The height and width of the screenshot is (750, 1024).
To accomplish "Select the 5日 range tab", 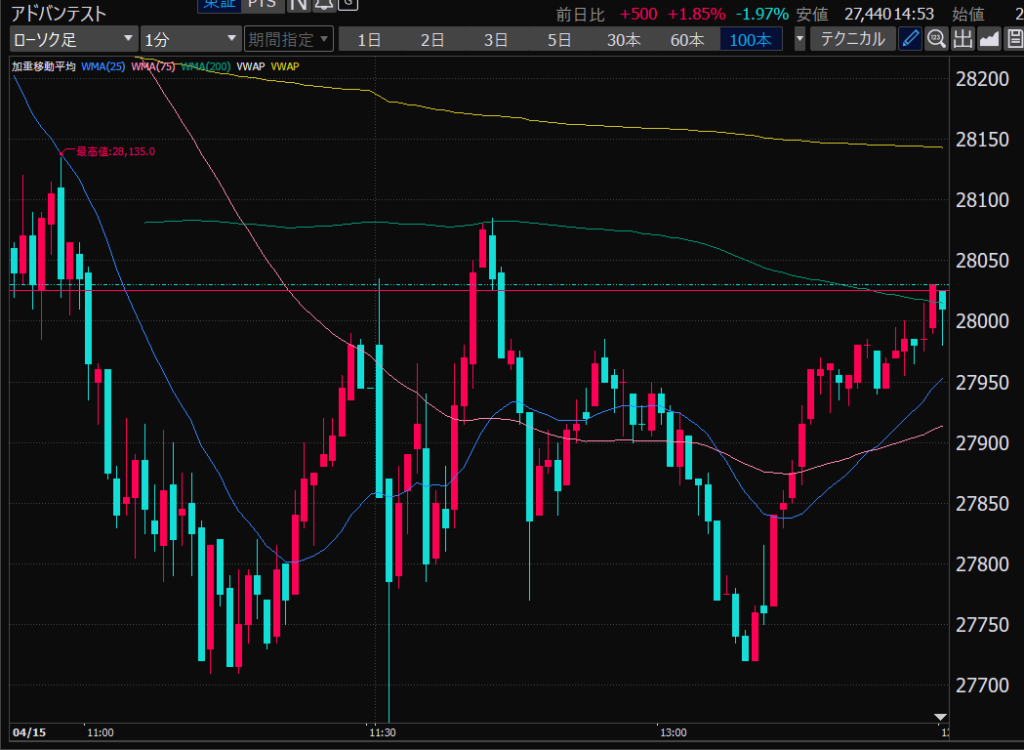I will (559, 40).
